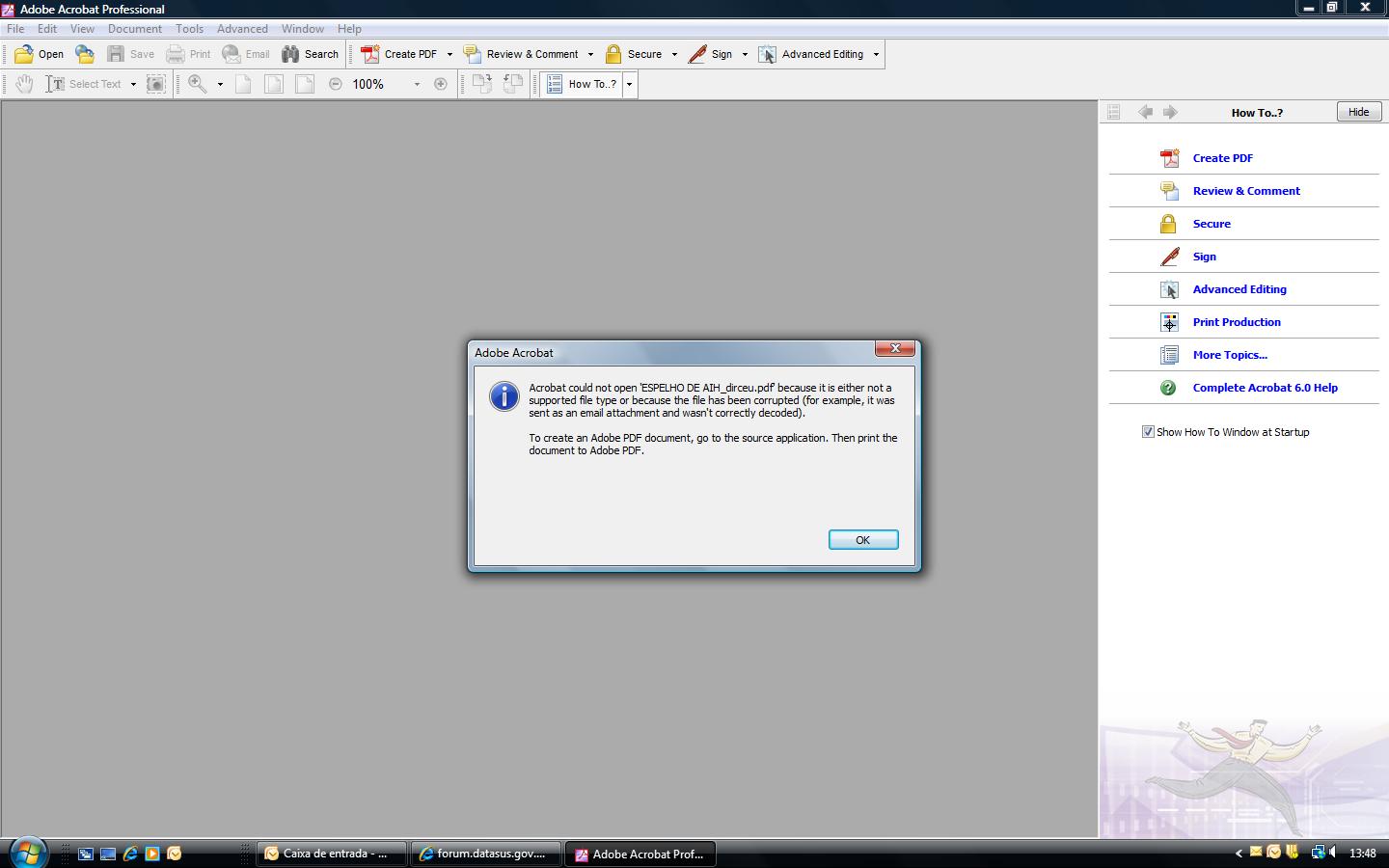The image size is (1389, 868).
Task: Click the Secure padlock toolbar icon
Action: click(613, 54)
